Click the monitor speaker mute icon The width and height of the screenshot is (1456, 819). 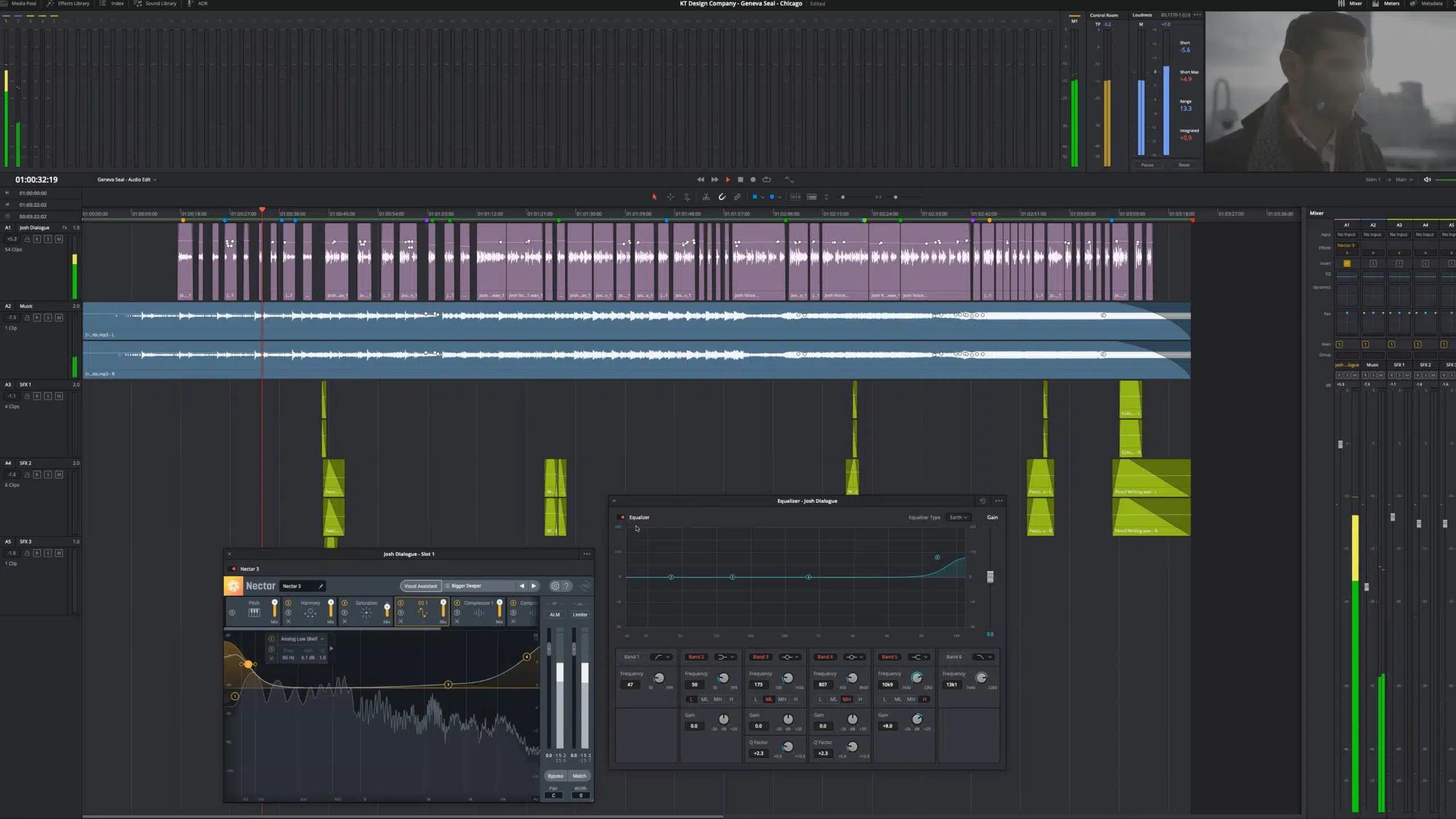(1427, 179)
